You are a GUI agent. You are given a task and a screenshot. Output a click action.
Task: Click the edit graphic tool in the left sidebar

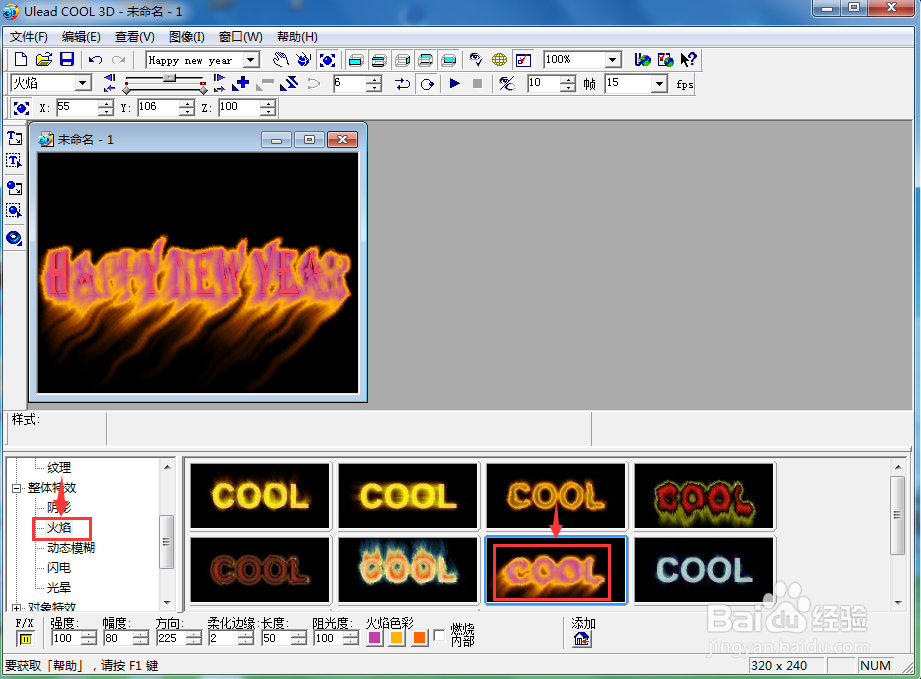(14, 210)
